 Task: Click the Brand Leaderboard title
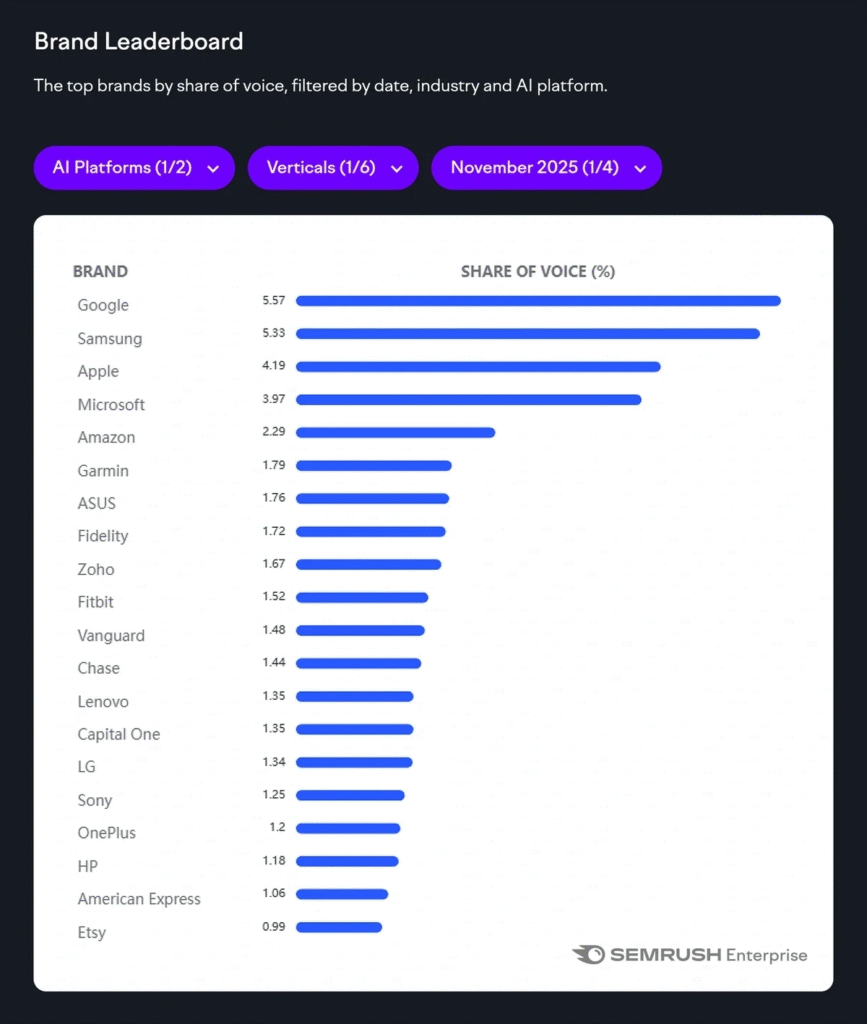tap(139, 42)
